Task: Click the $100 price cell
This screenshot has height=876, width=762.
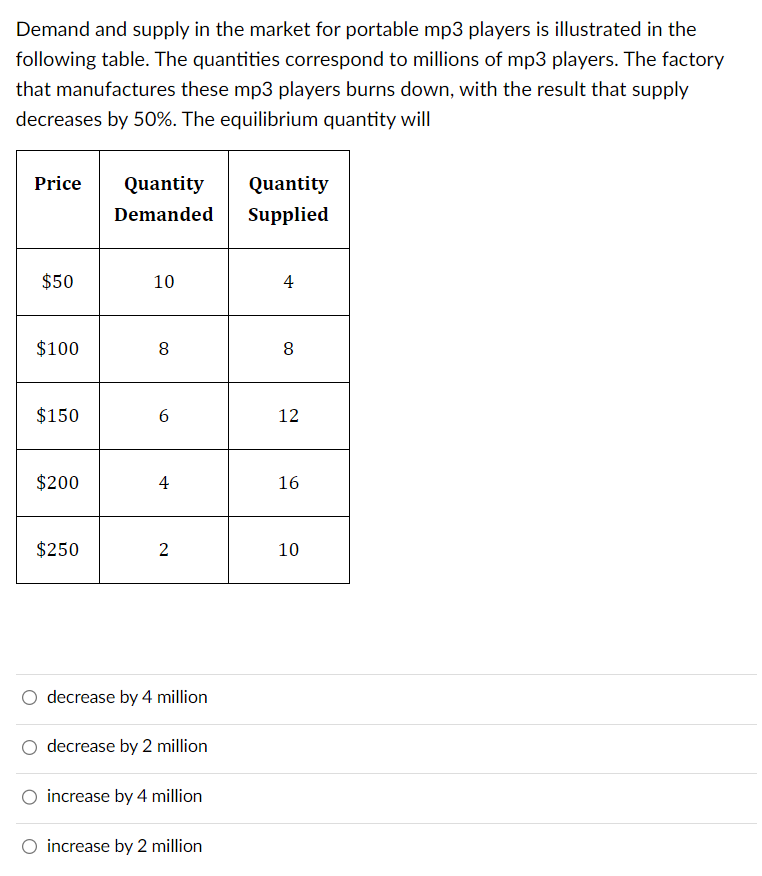Action: [57, 349]
